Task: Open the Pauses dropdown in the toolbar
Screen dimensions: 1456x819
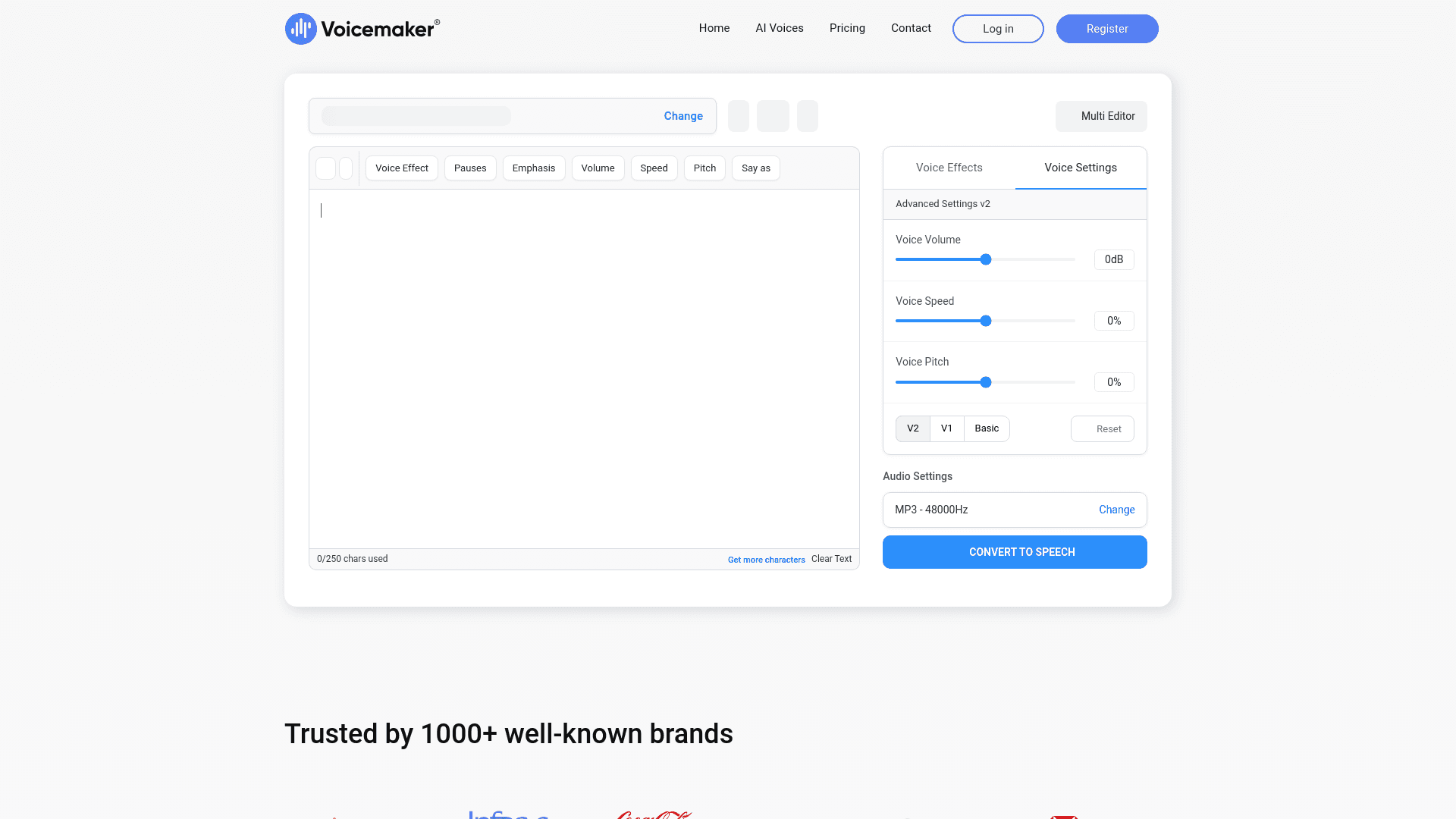Action: [470, 168]
